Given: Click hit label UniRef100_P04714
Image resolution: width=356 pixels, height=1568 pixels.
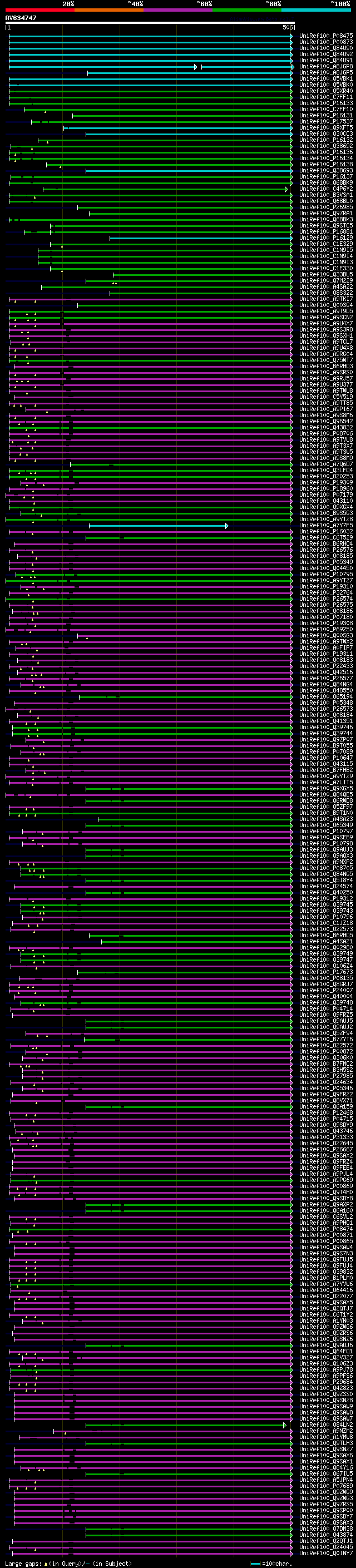Looking at the screenshot, I should pyautogui.click(x=326, y=1008).
